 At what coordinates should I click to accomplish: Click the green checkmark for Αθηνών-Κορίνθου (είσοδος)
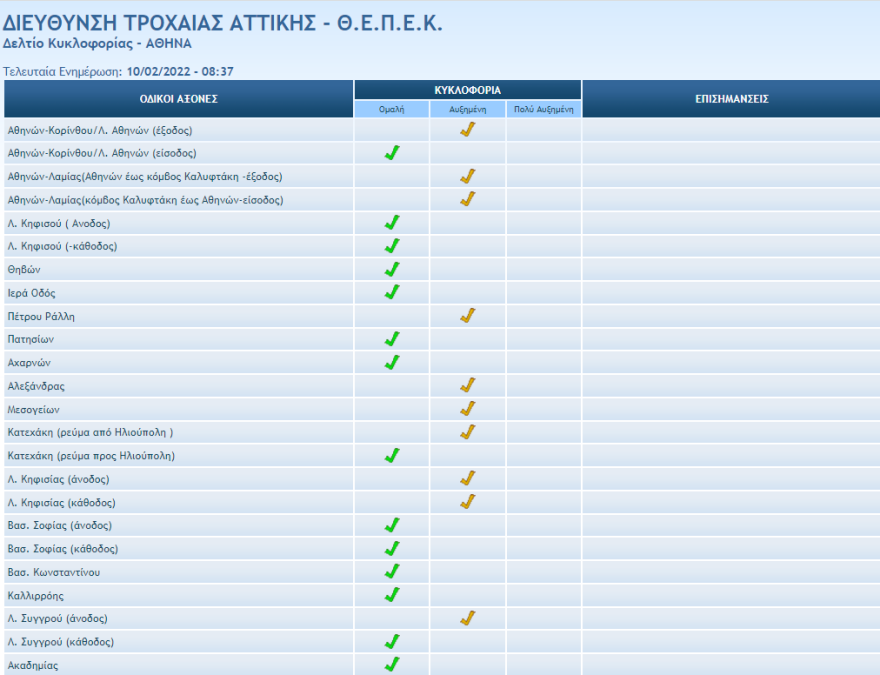tap(392, 153)
